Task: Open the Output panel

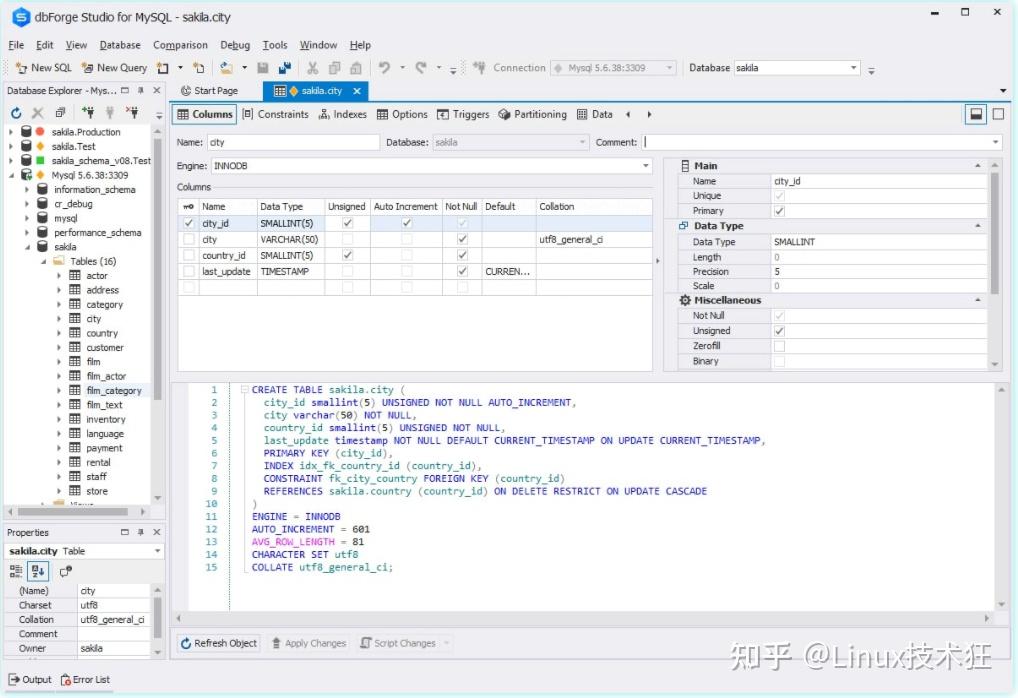Action: coord(30,679)
